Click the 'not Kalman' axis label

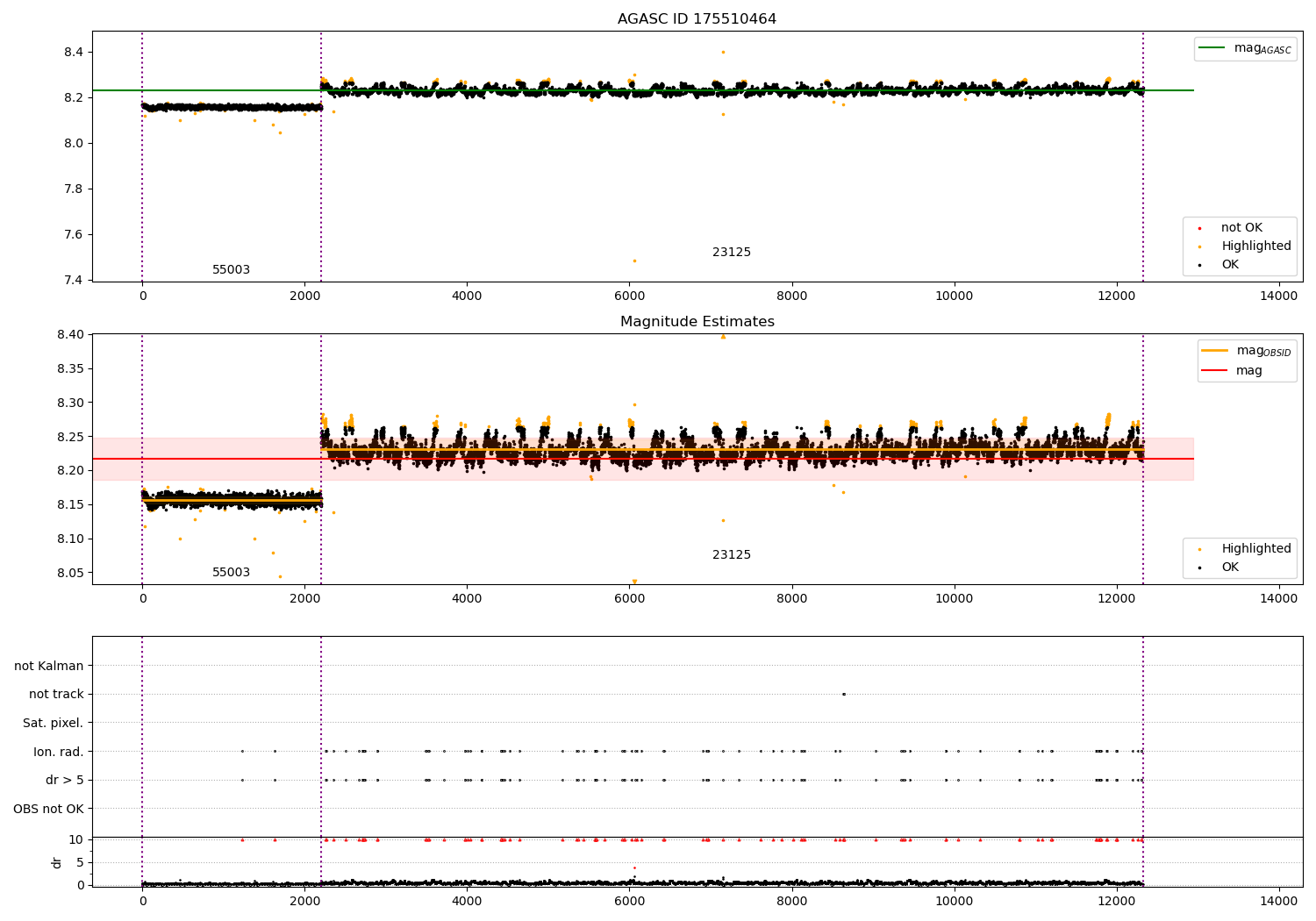click(49, 667)
